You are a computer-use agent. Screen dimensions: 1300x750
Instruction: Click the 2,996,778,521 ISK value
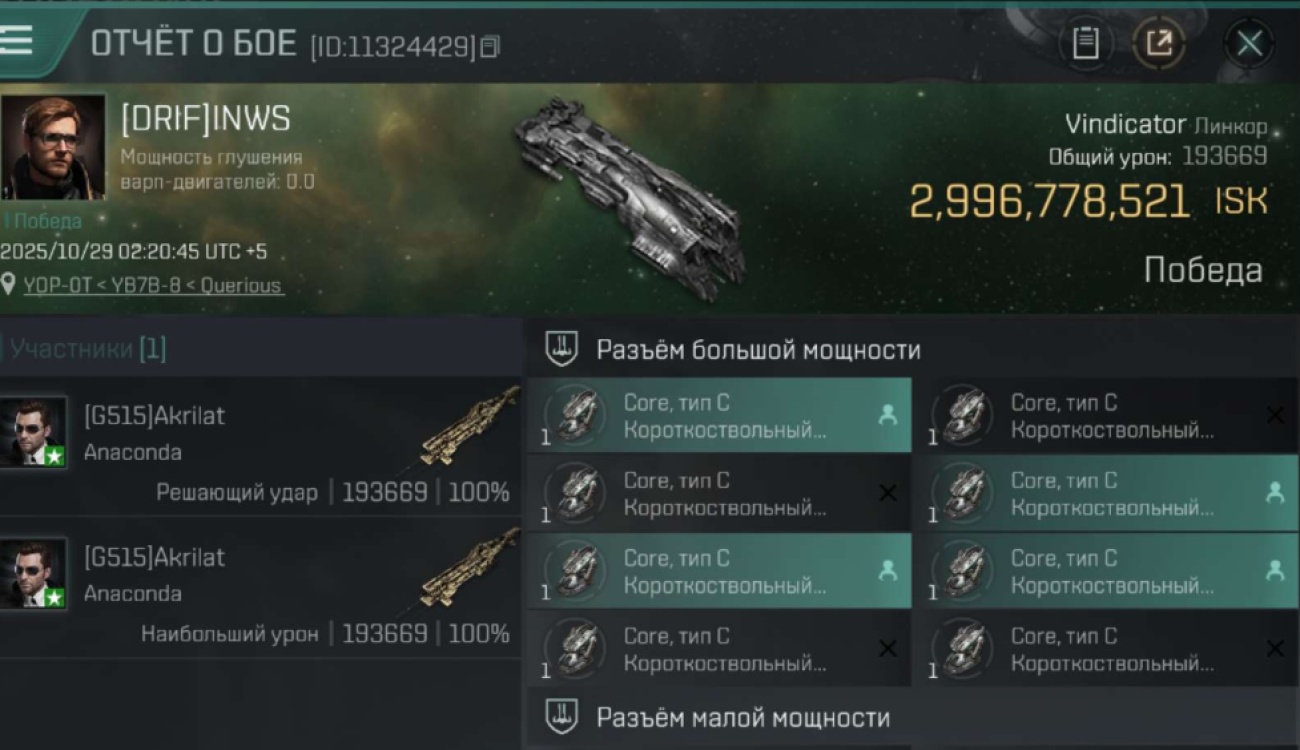pos(1050,202)
